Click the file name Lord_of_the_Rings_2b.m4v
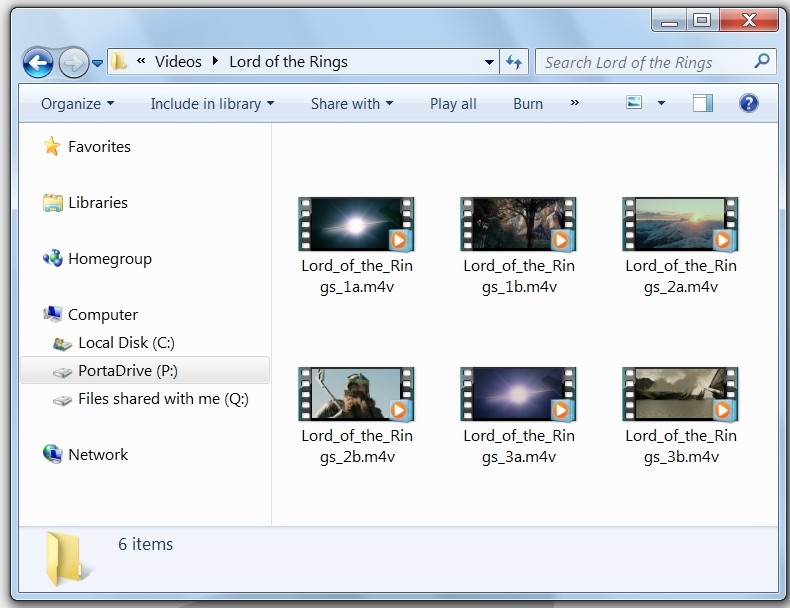 (357, 446)
